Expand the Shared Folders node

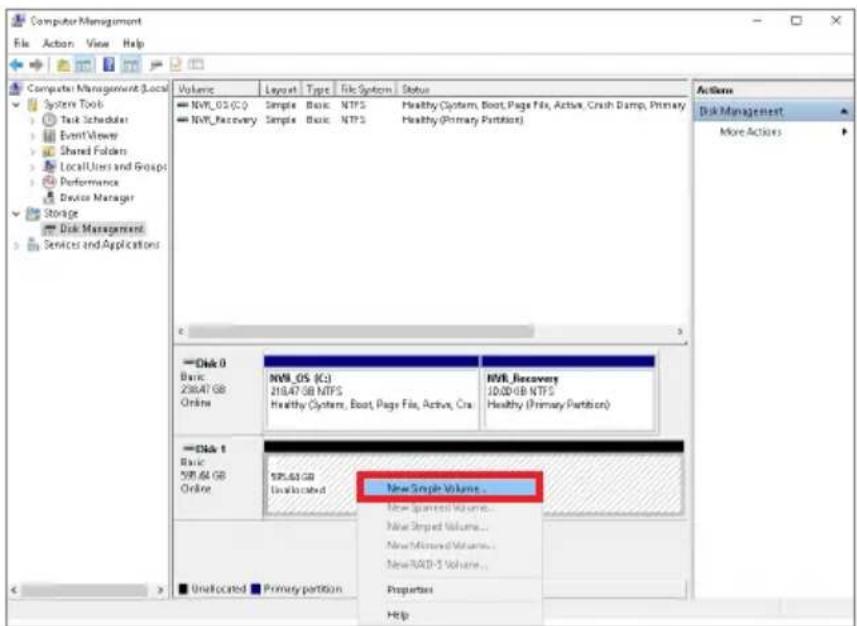(33, 151)
